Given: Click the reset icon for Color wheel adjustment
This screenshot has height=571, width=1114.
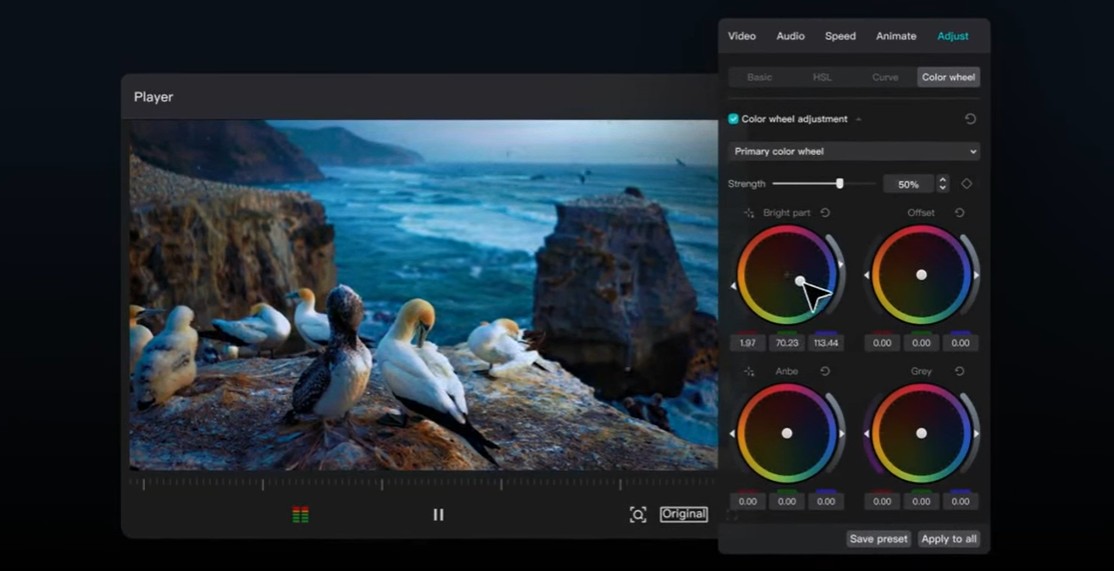Looking at the screenshot, I should (970, 119).
